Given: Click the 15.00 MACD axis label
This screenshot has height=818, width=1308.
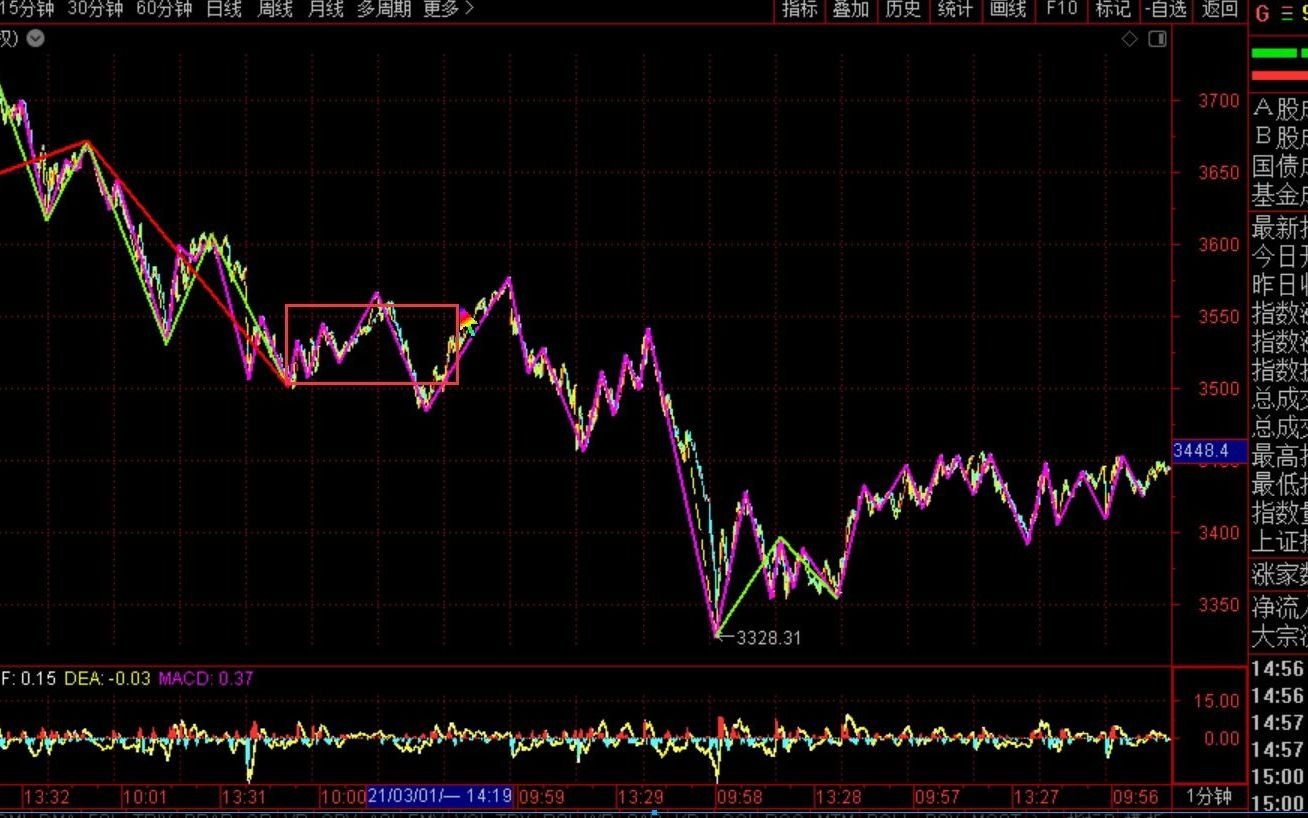Looking at the screenshot, I should coord(1217,701).
